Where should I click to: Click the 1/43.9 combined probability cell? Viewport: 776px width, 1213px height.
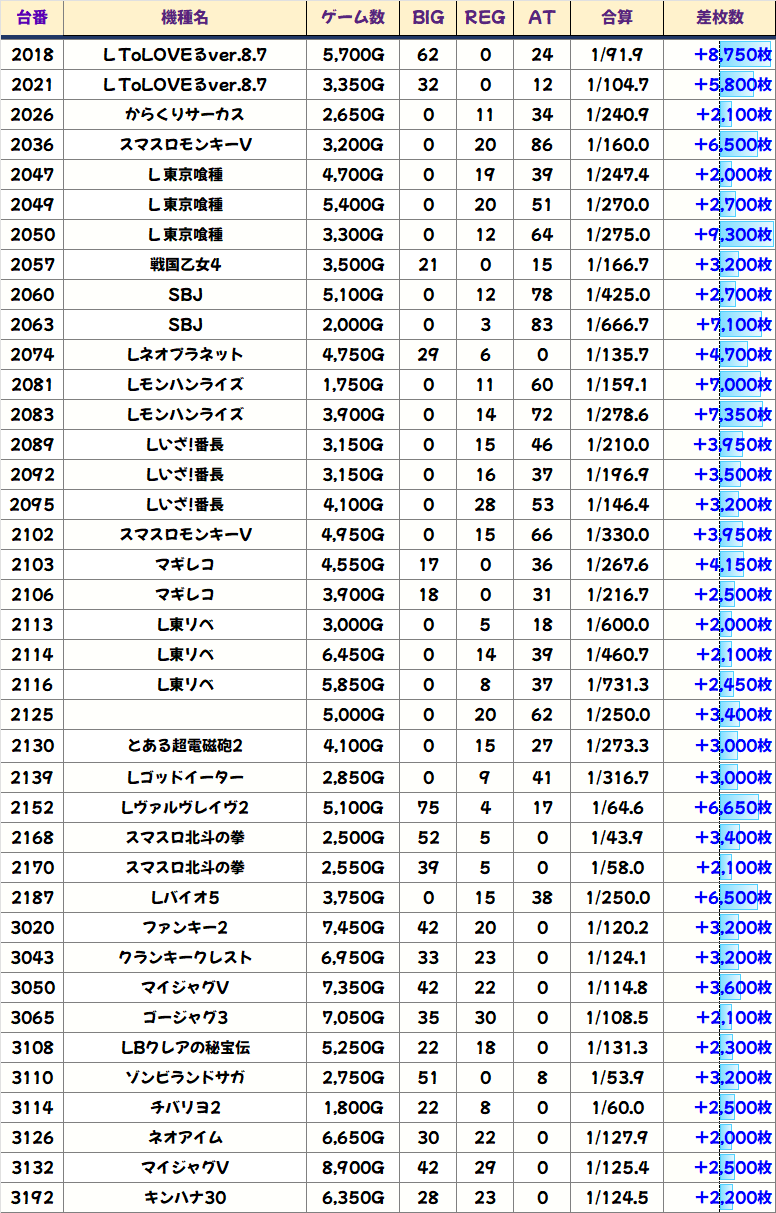pos(617,837)
